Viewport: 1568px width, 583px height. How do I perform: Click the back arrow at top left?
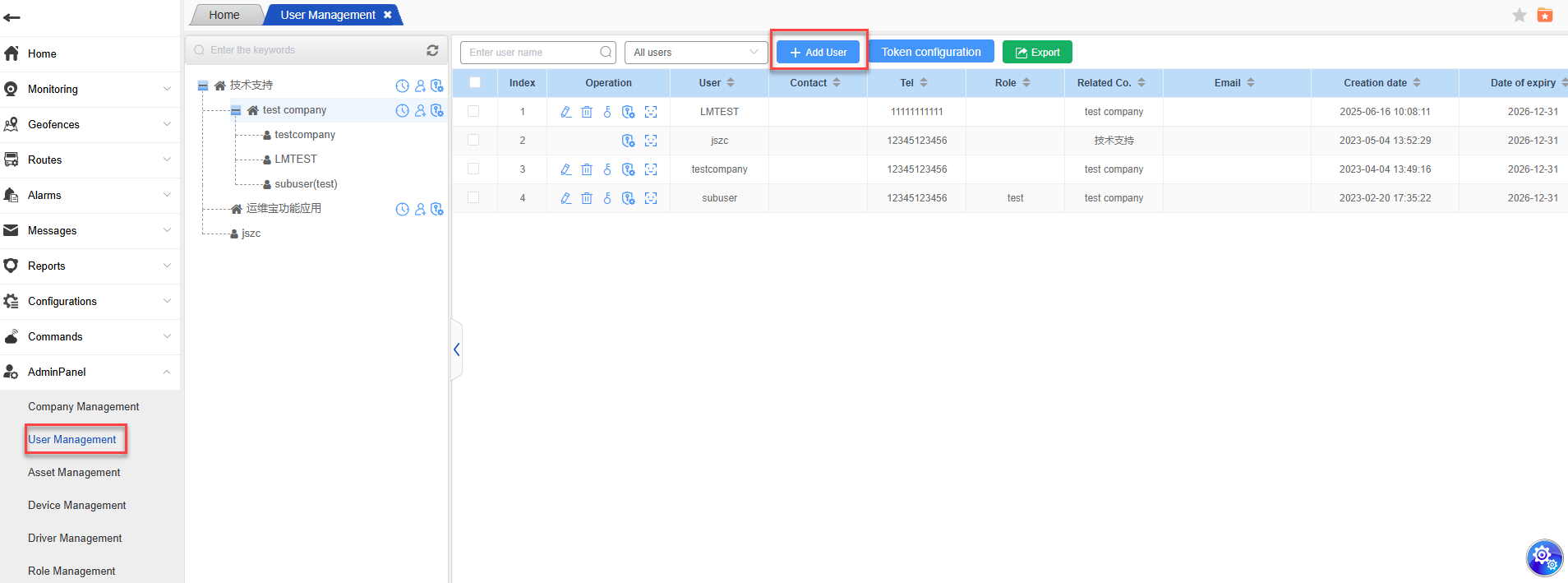(12, 17)
